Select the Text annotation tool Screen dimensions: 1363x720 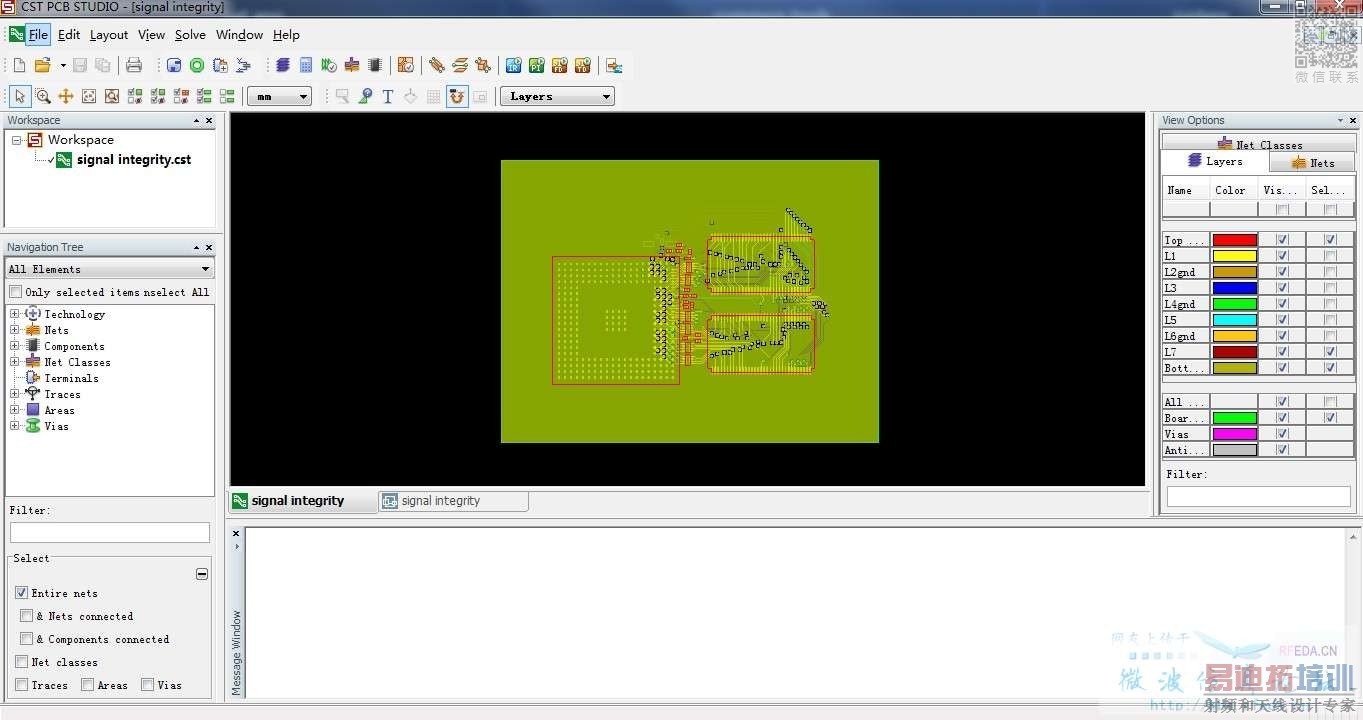388,96
